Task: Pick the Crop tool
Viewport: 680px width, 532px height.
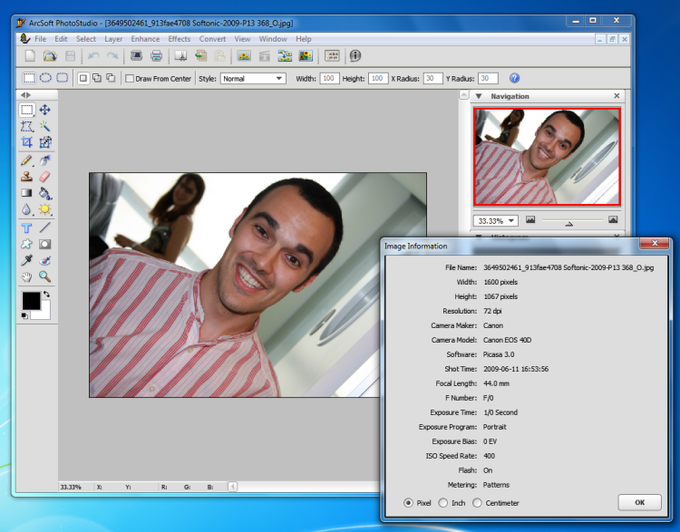Action: pos(28,143)
